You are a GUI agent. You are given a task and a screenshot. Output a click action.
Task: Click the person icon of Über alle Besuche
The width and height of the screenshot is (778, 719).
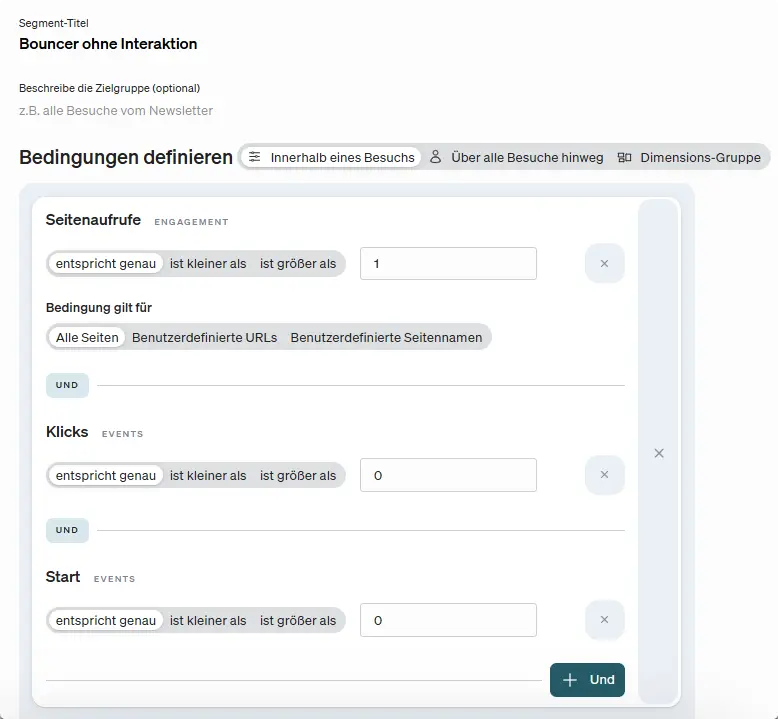(x=435, y=157)
